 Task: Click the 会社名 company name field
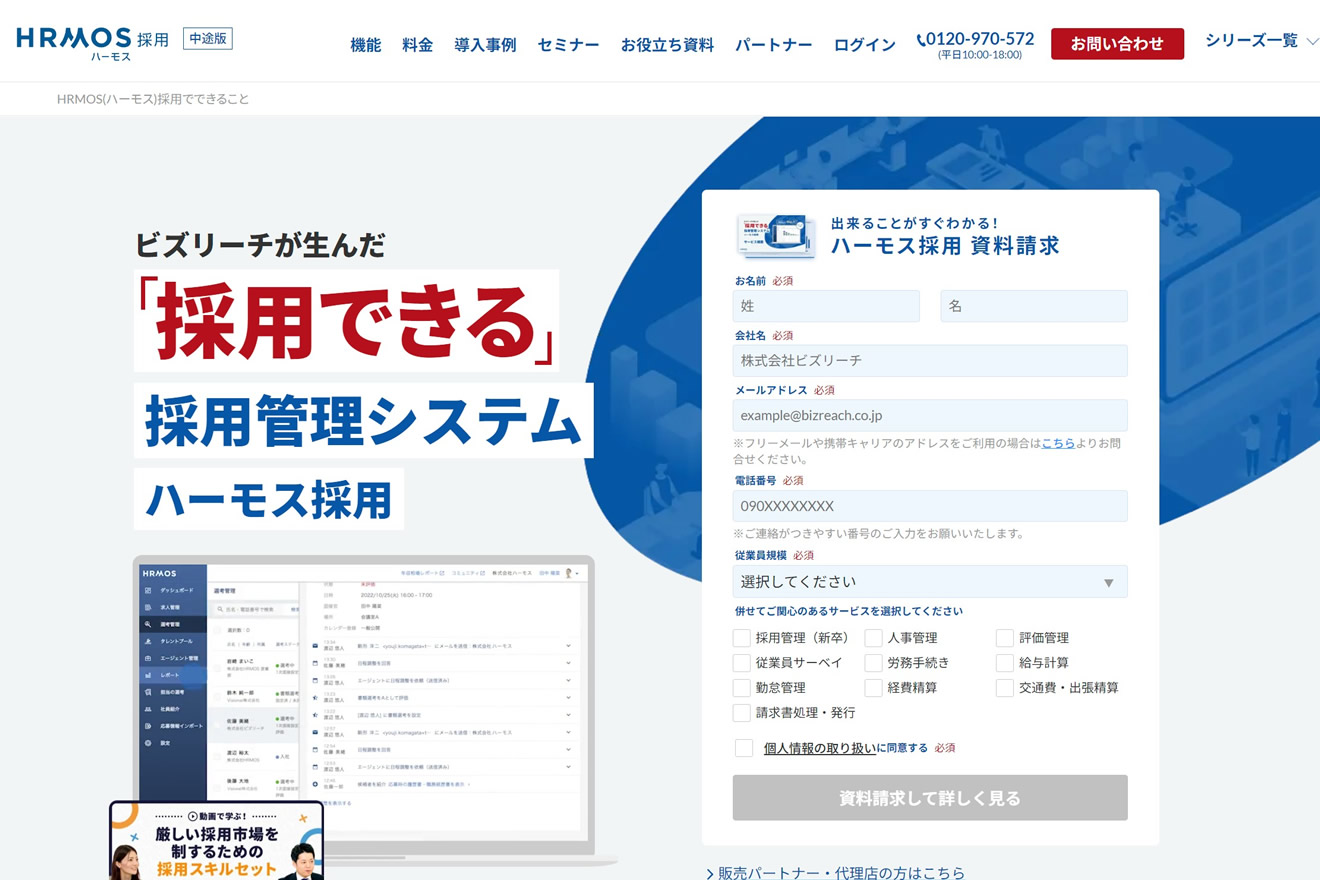coord(930,361)
